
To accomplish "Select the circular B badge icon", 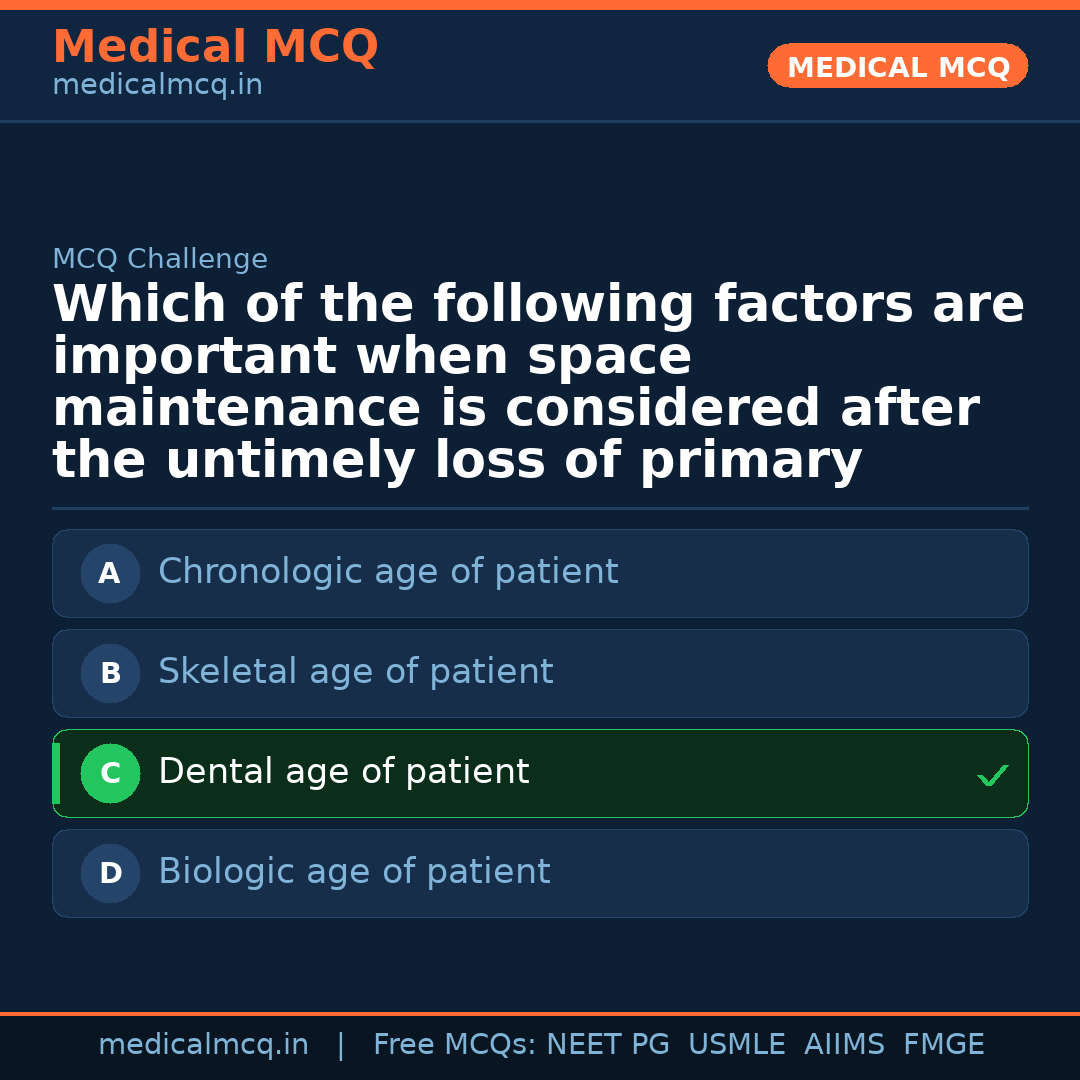I will coord(110,673).
